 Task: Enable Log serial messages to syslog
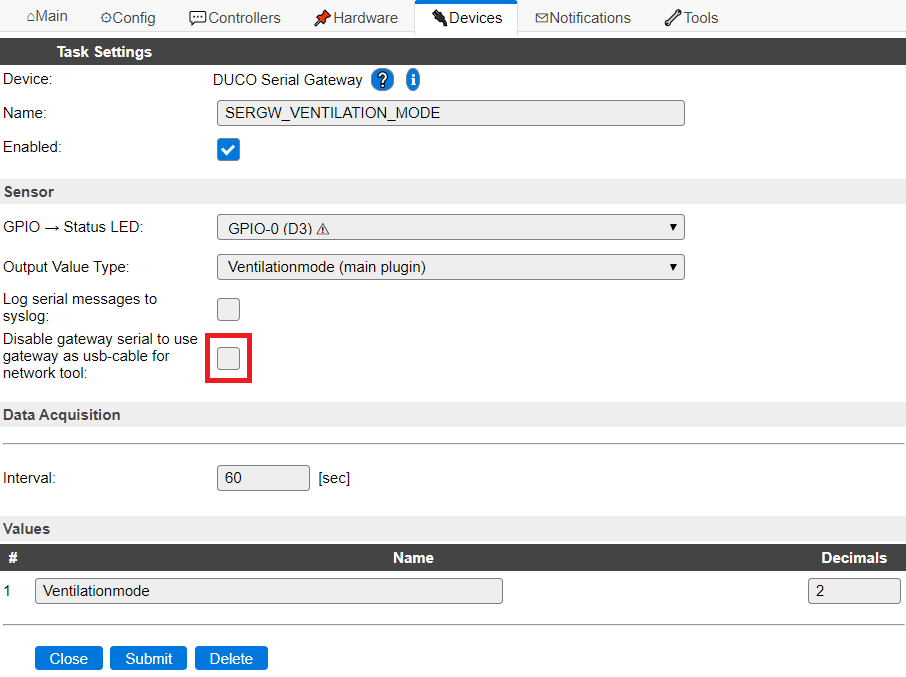(228, 309)
